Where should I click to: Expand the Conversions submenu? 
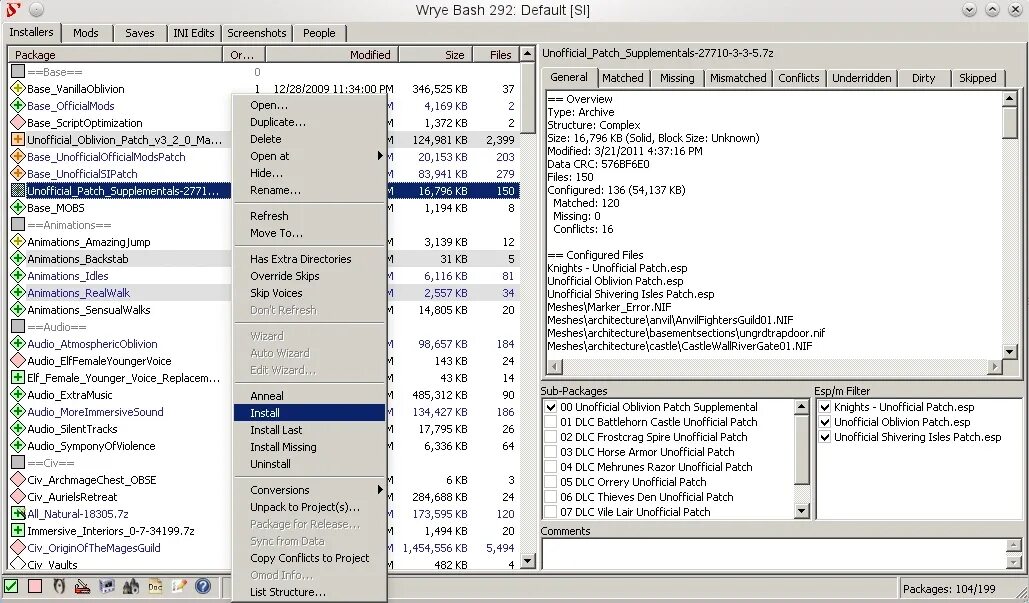309,489
